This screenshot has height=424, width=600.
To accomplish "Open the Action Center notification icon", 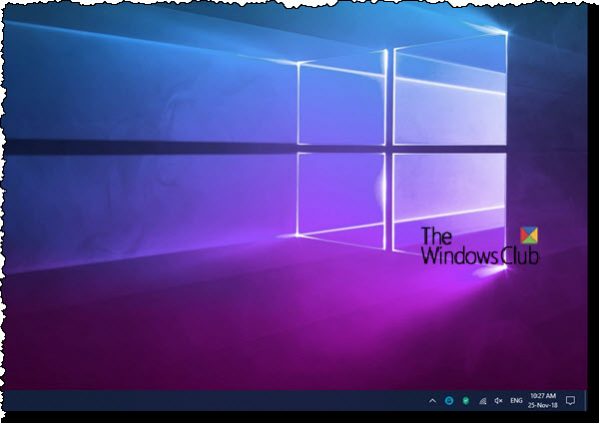I will pyautogui.click(x=570, y=401).
